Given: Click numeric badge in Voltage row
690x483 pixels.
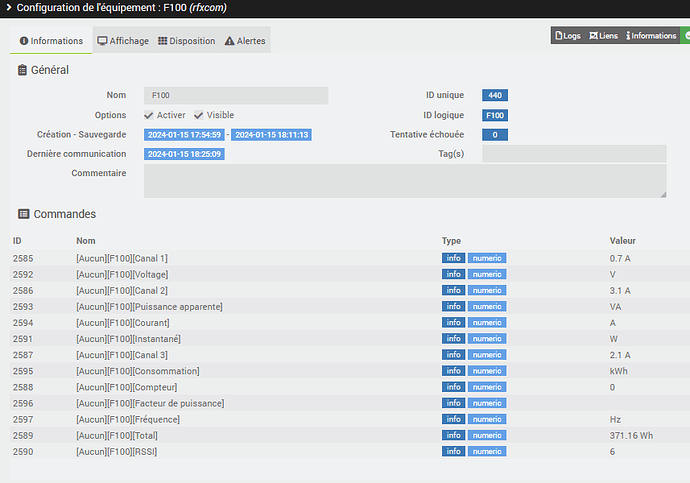Looking at the screenshot, I should point(487,274).
